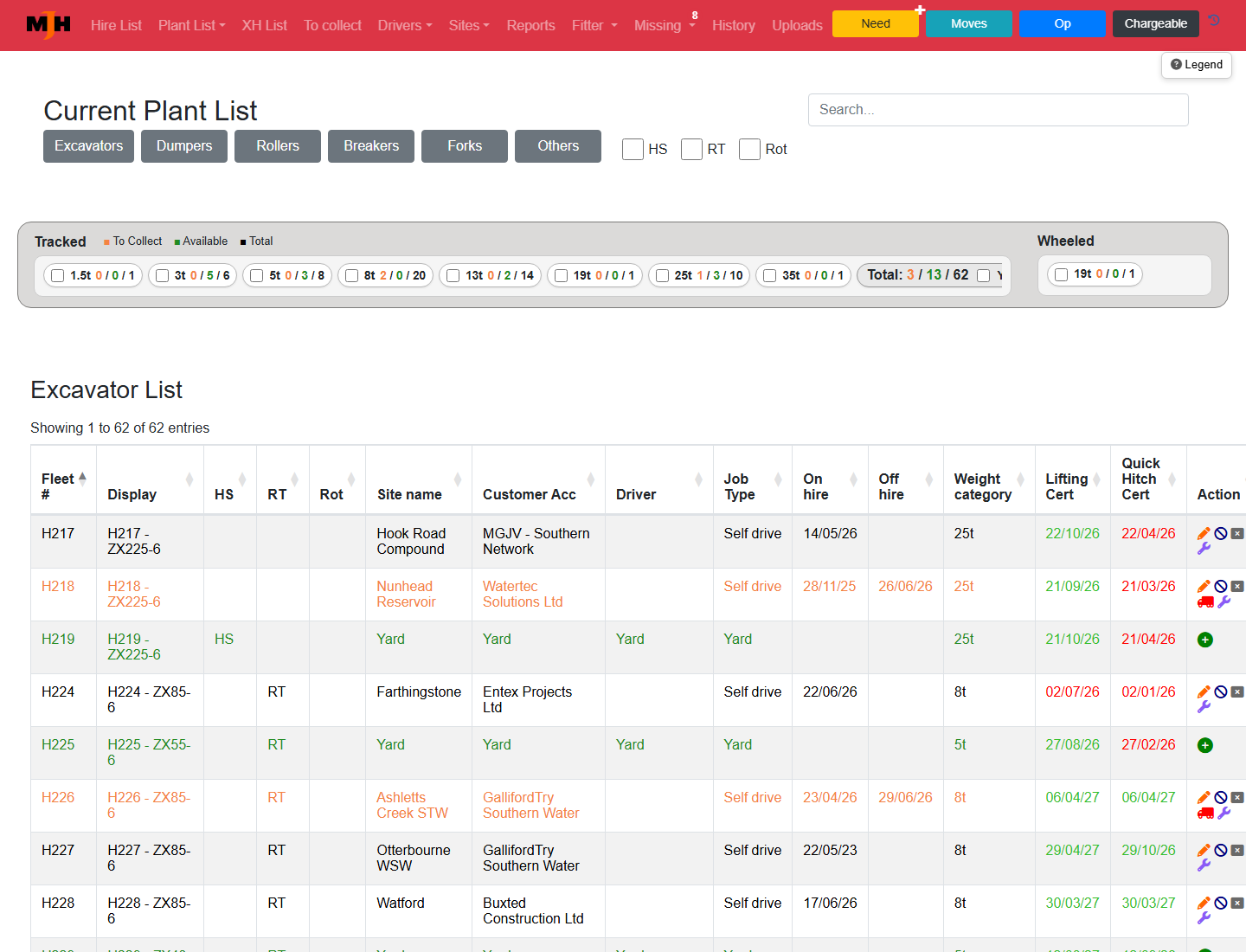Click the yellow Need button
Image resolution: width=1246 pixels, height=952 pixels.
[x=876, y=23]
